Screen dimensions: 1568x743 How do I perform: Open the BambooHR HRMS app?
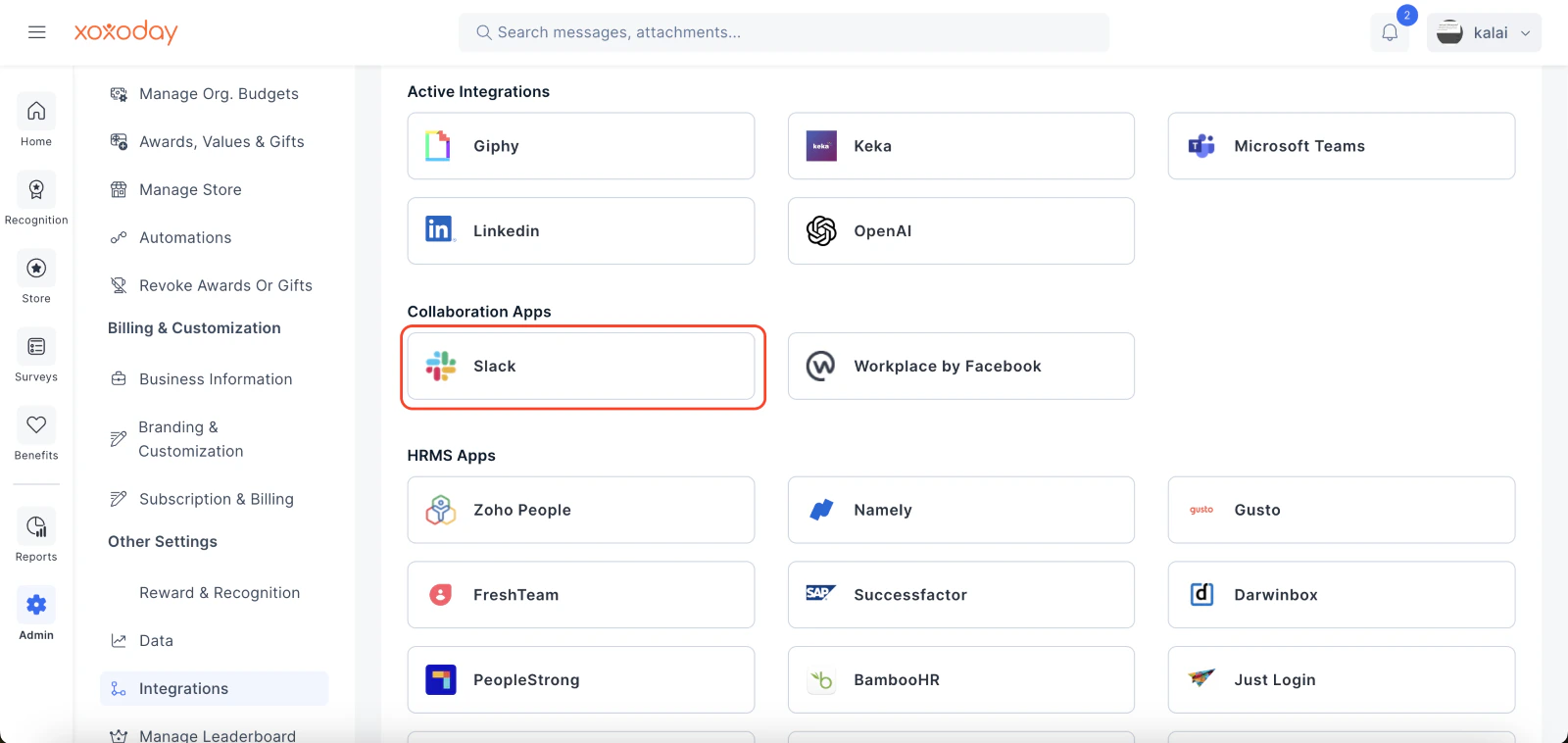pos(961,680)
